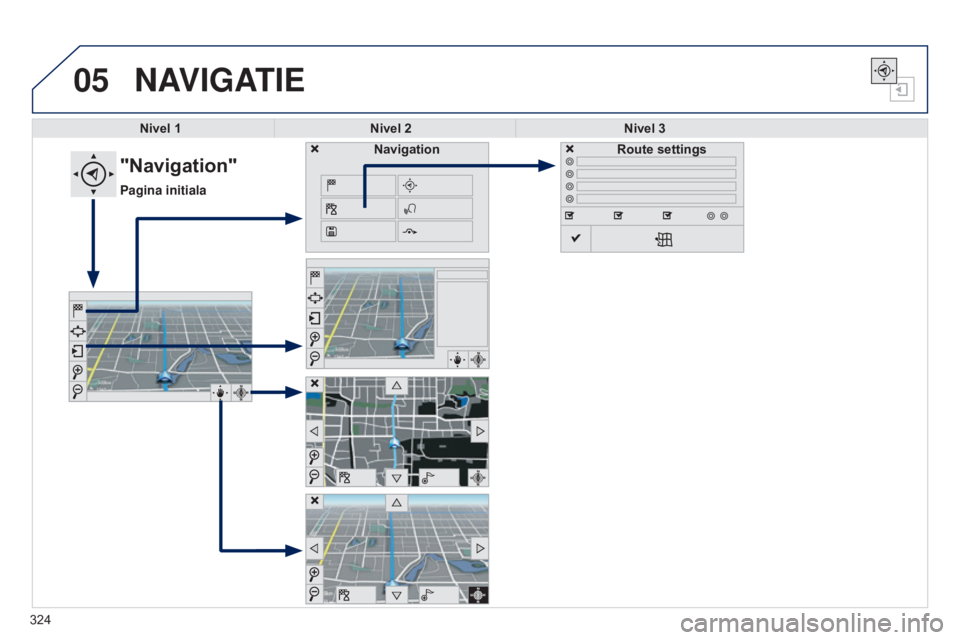The width and height of the screenshot is (960, 640).
Task: Toggle the right checkbox in Route settings
Action: click(x=667, y=216)
